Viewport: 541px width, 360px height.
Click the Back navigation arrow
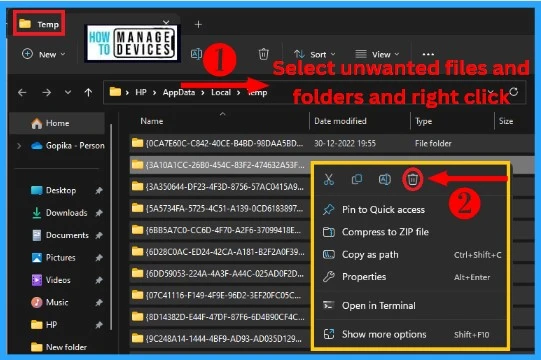coord(22,93)
